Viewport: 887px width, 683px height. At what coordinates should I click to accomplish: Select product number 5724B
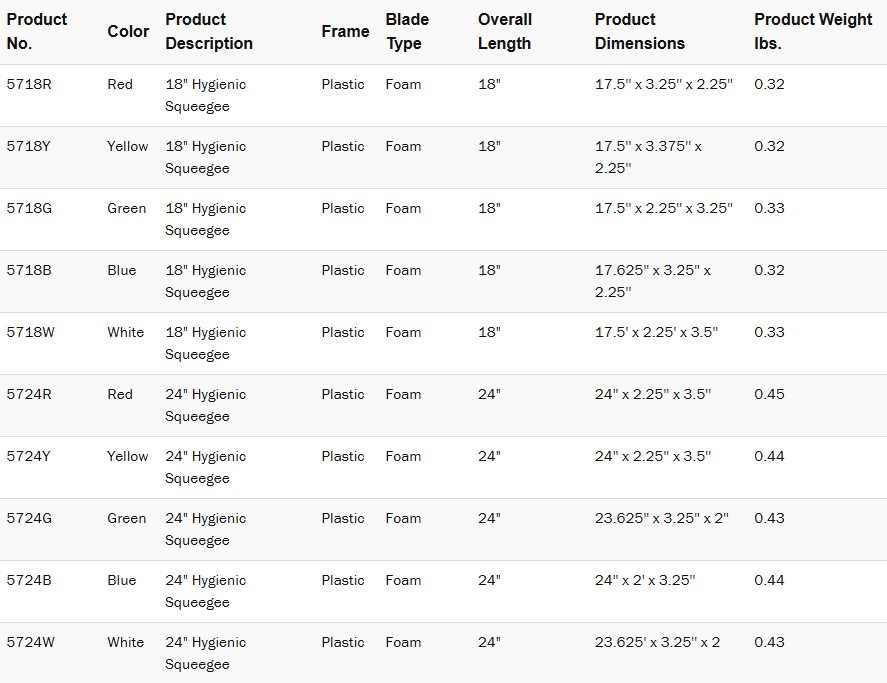point(29,580)
